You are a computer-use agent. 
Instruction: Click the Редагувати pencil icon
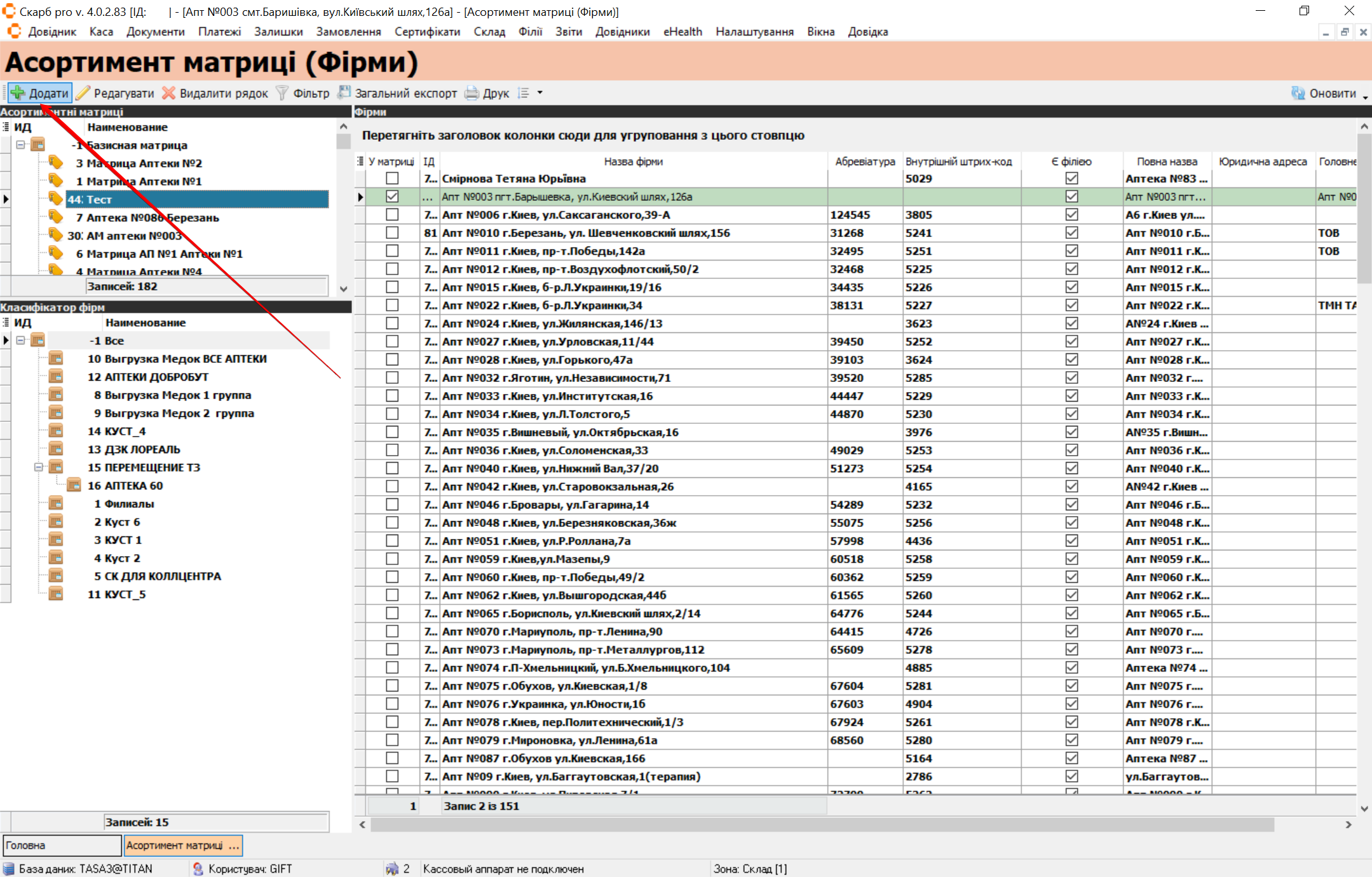click(83, 93)
